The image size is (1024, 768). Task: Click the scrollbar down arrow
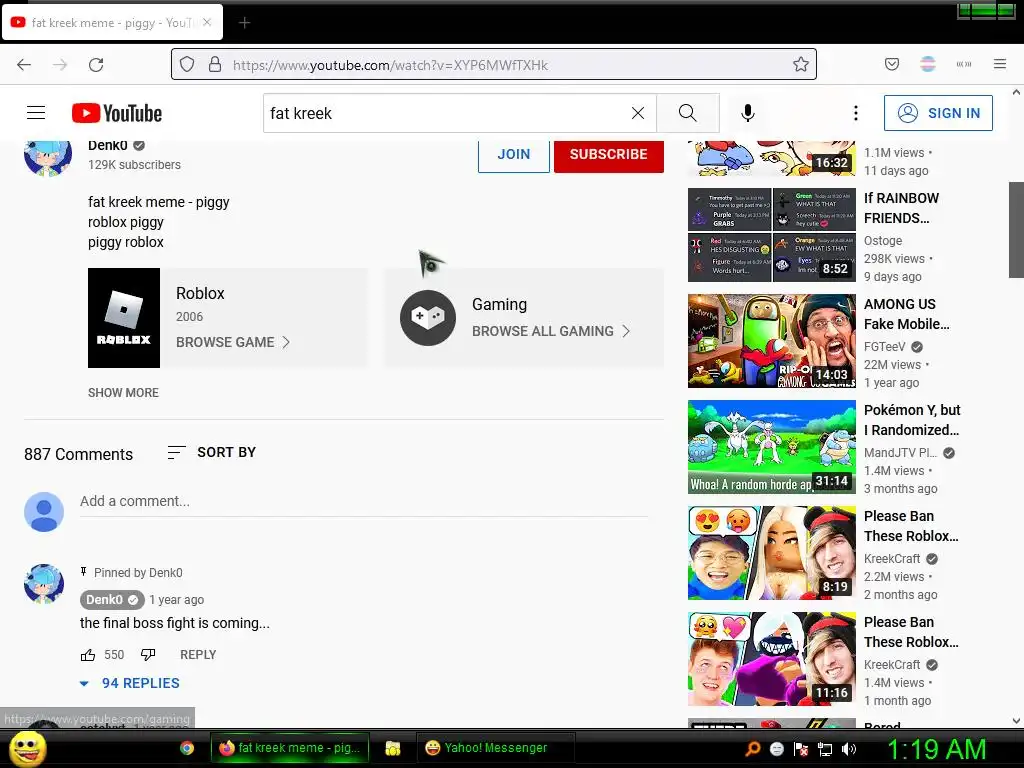click(x=1016, y=721)
